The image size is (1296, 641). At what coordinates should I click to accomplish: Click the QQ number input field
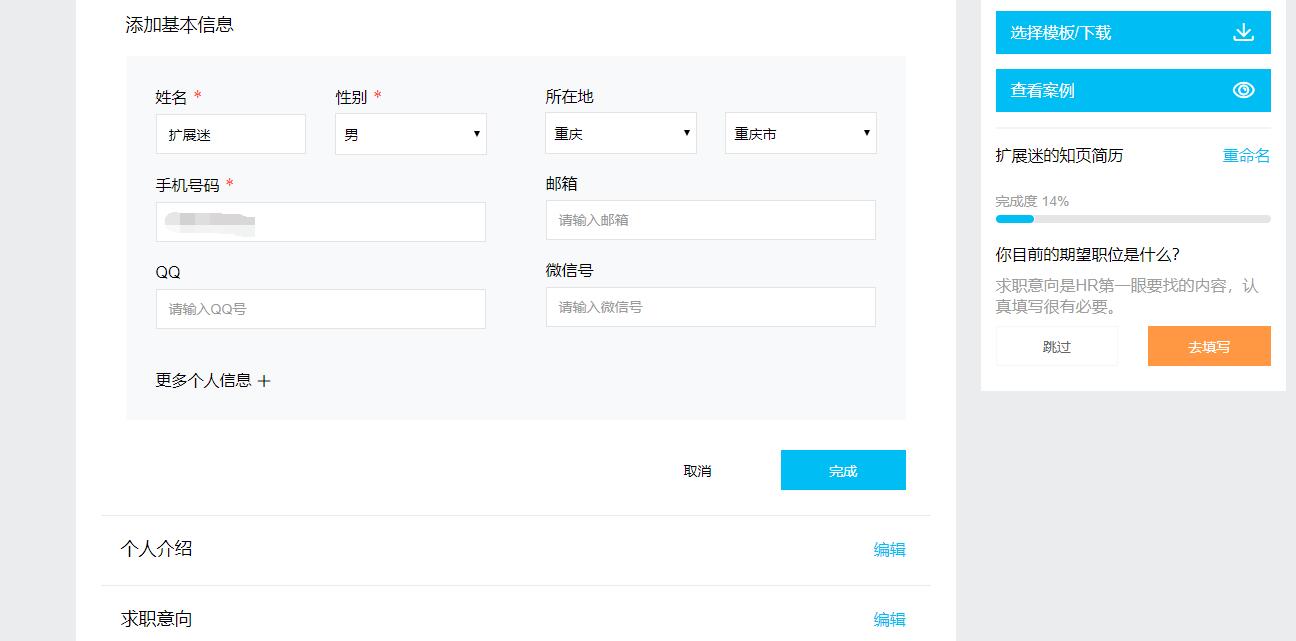pyautogui.click(x=320, y=308)
